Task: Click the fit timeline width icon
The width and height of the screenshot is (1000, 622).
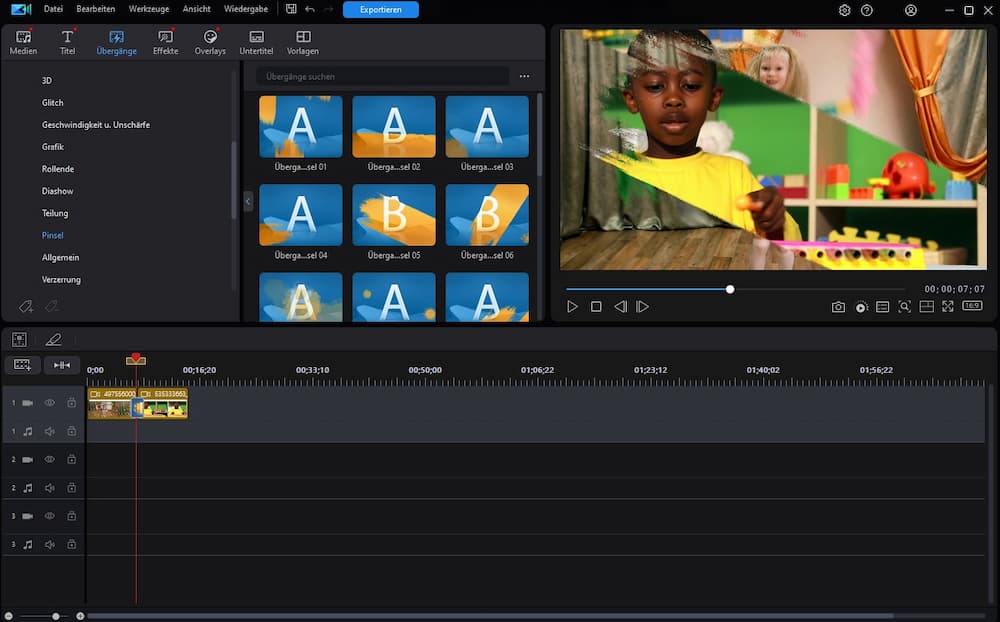Action: click(x=62, y=365)
